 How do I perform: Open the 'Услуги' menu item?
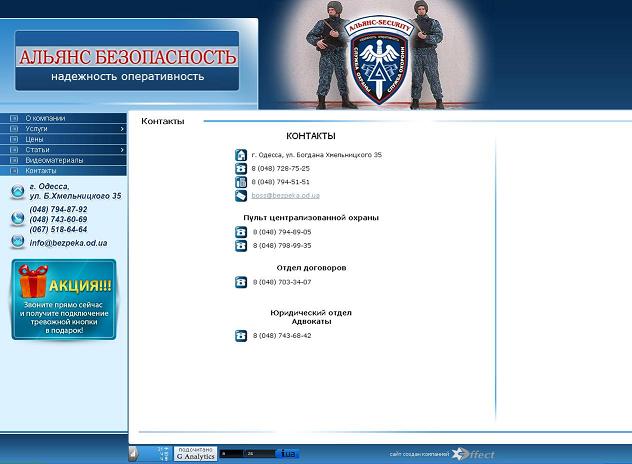(63, 129)
